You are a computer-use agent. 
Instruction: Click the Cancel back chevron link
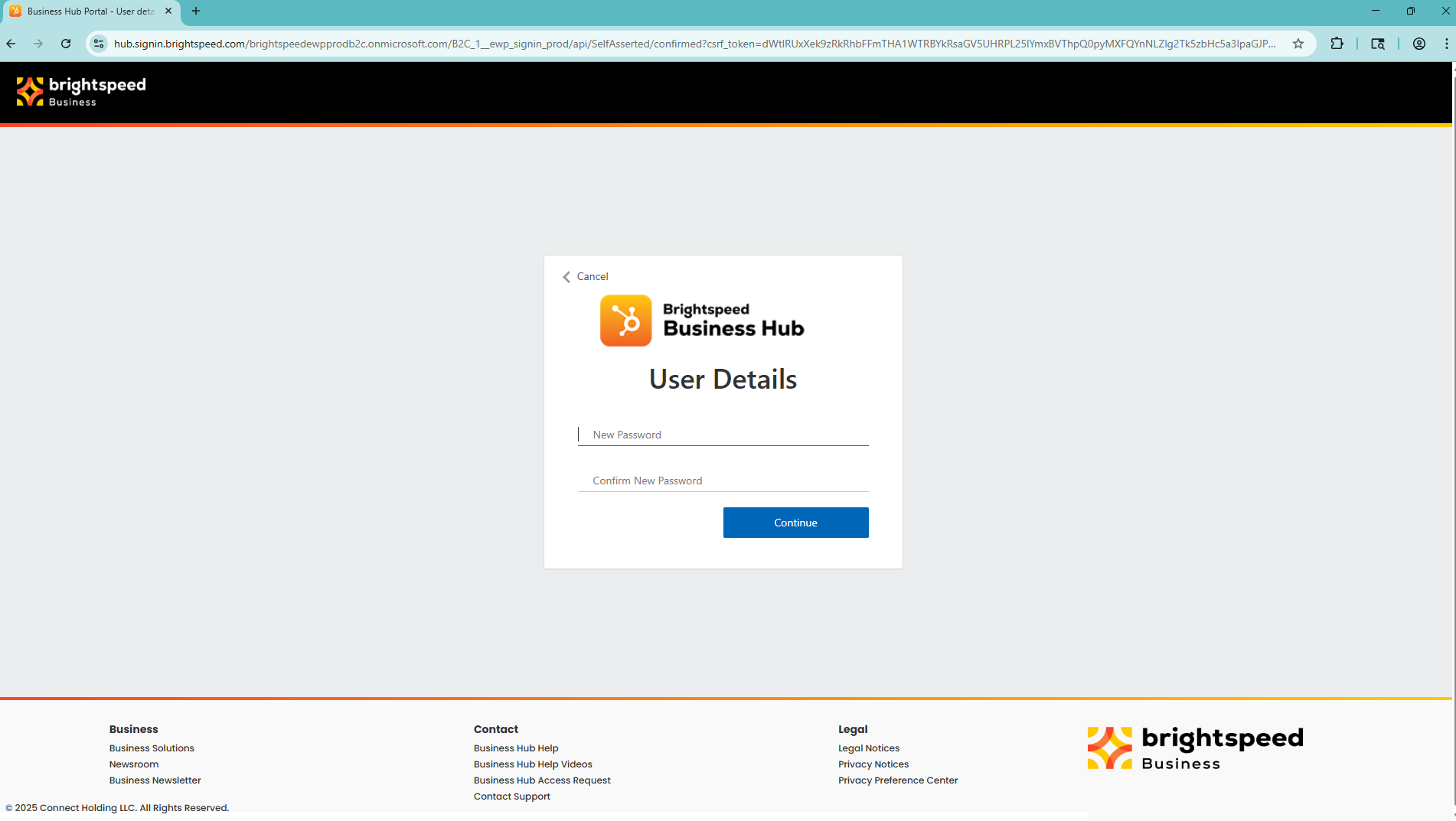tap(586, 276)
